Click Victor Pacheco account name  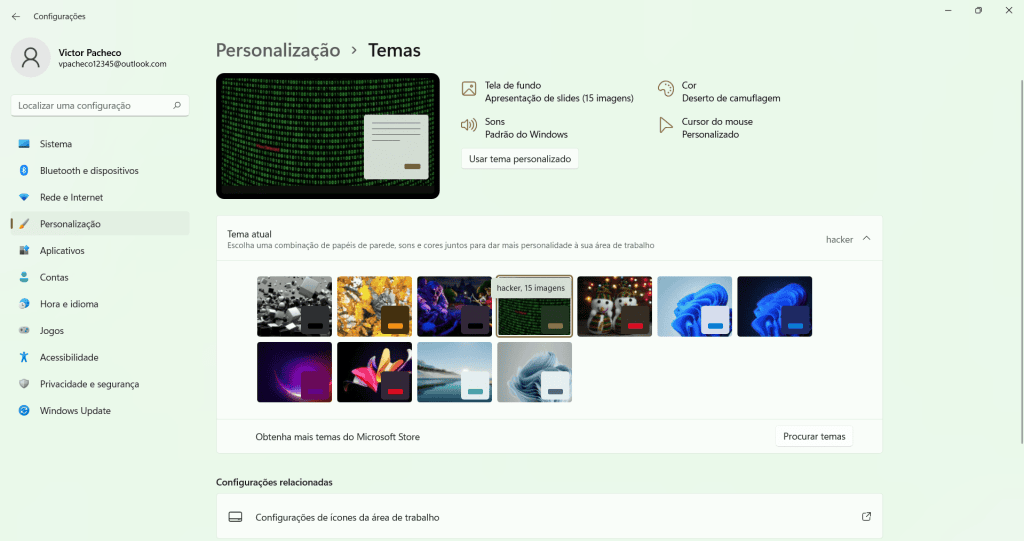coord(89,52)
